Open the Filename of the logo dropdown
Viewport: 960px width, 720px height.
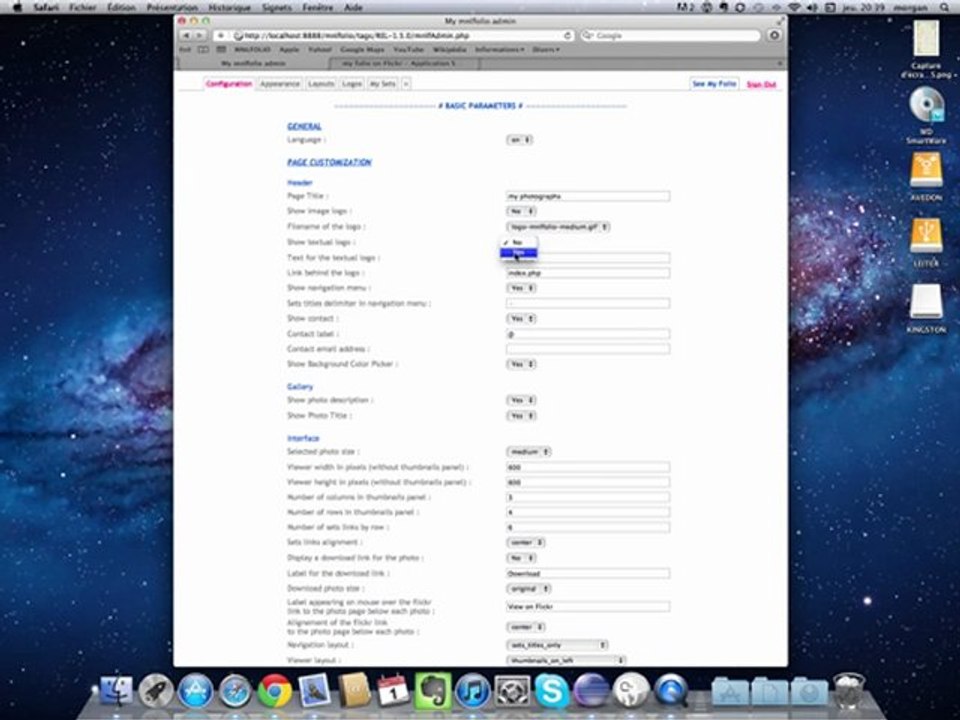click(558, 227)
